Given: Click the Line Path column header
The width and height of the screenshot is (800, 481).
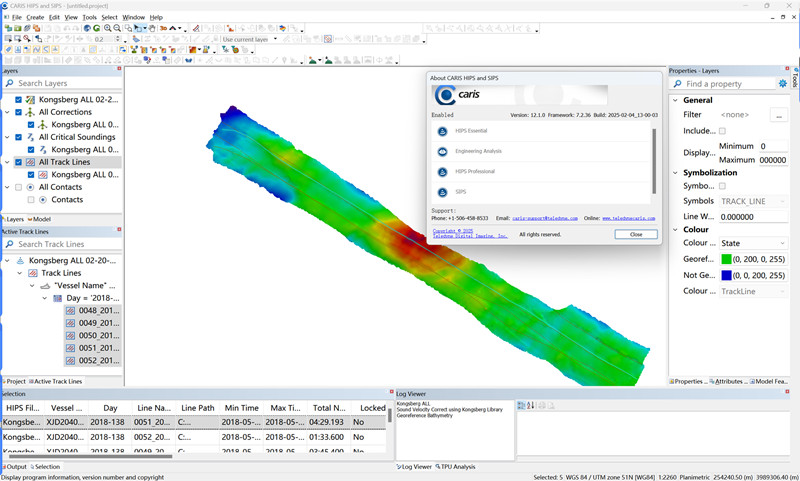Looking at the screenshot, I should tap(197, 408).
